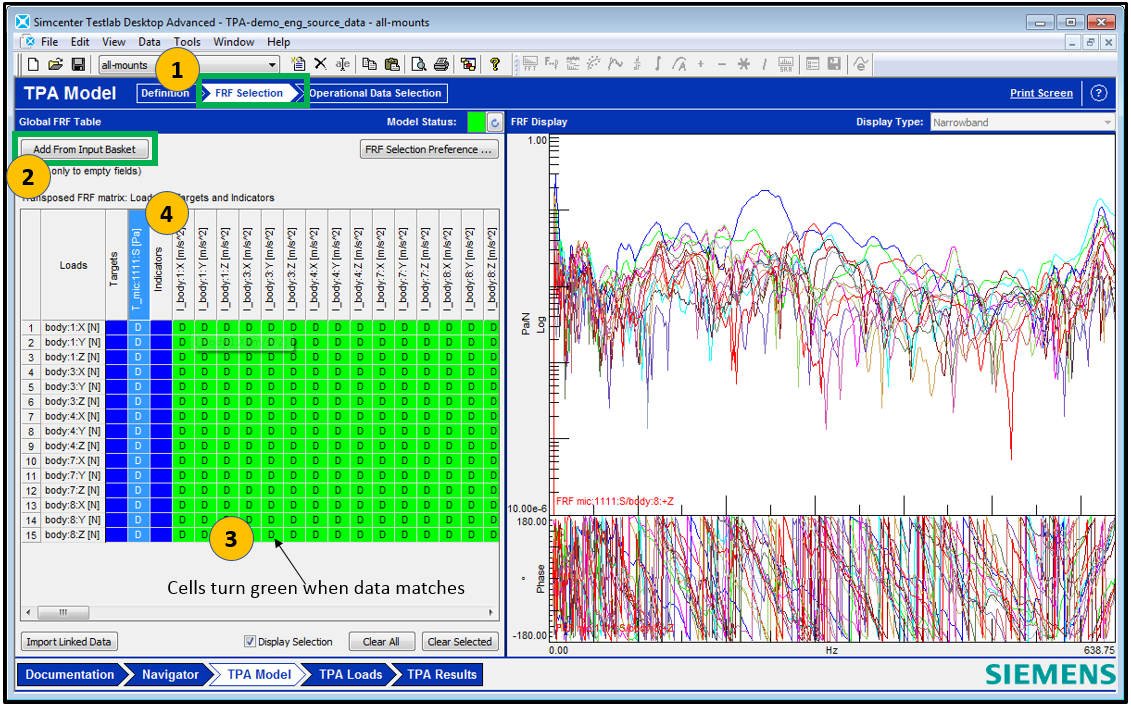Select the body:1:X [N] load row
1131x708 pixels.
72,327
